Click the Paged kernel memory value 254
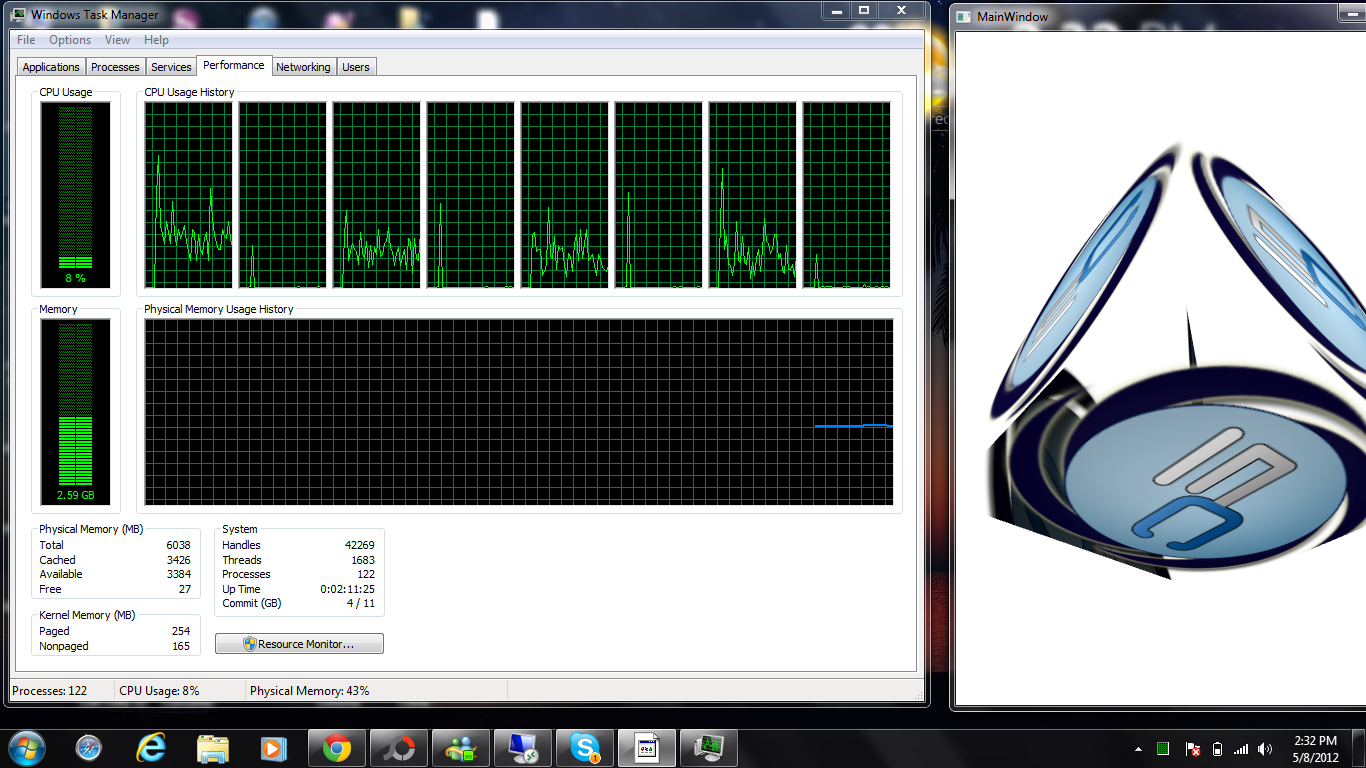The image size is (1366, 768). [x=181, y=631]
